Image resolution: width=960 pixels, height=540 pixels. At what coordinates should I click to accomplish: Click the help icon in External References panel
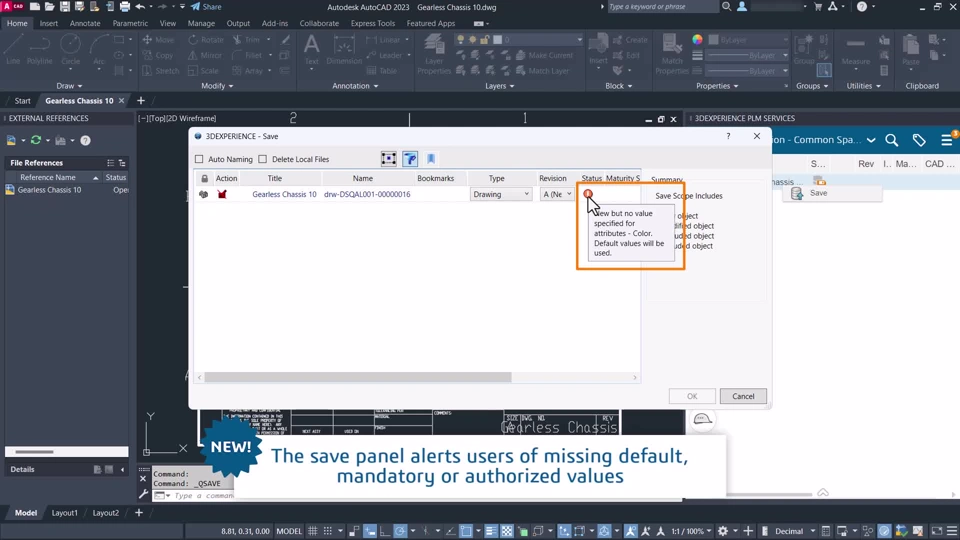point(86,140)
